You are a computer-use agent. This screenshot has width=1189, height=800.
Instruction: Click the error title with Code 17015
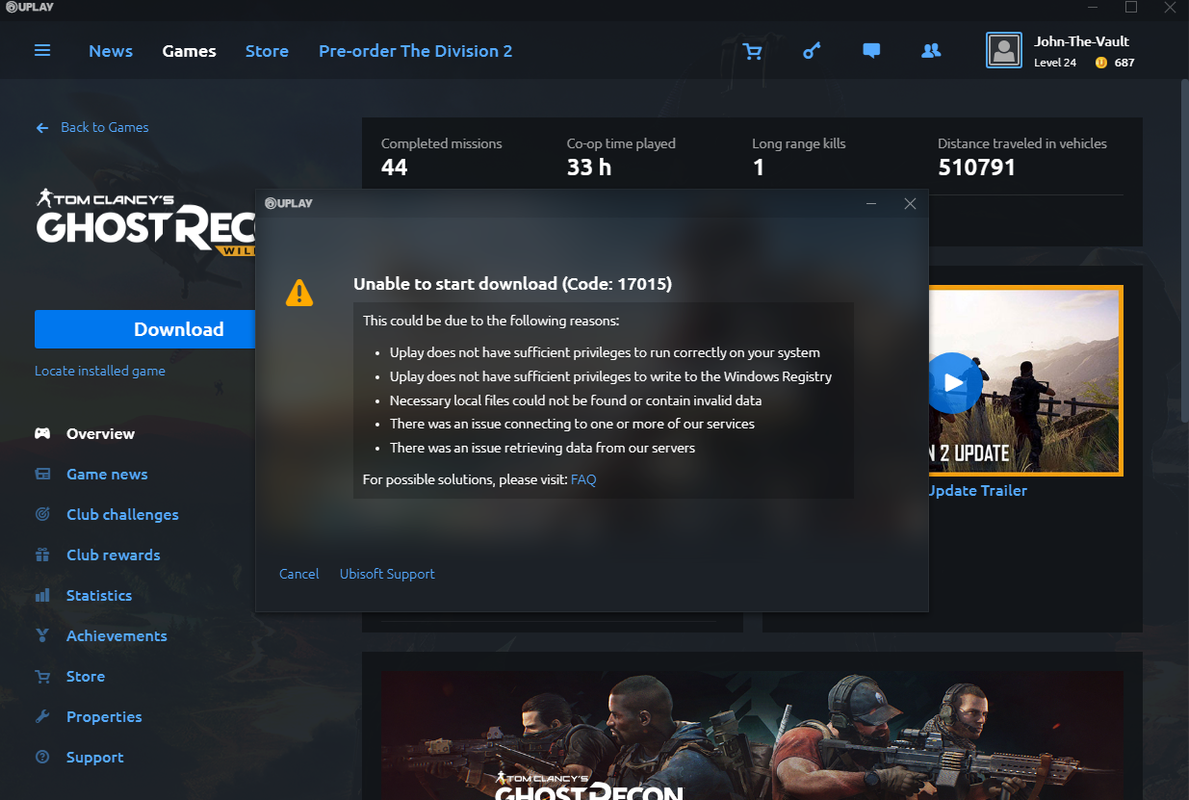513,284
